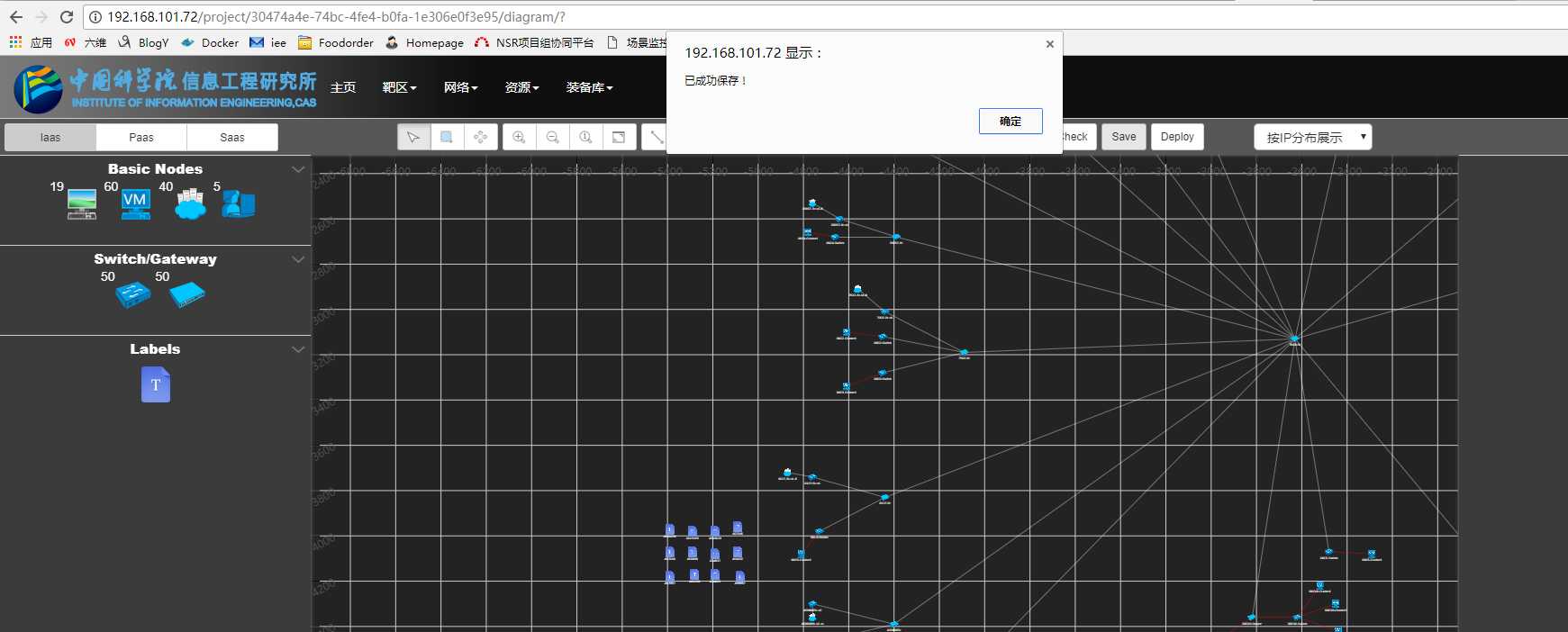This screenshot has width=1568, height=632.
Task: Focus the browser address bar
Action: coord(811,17)
